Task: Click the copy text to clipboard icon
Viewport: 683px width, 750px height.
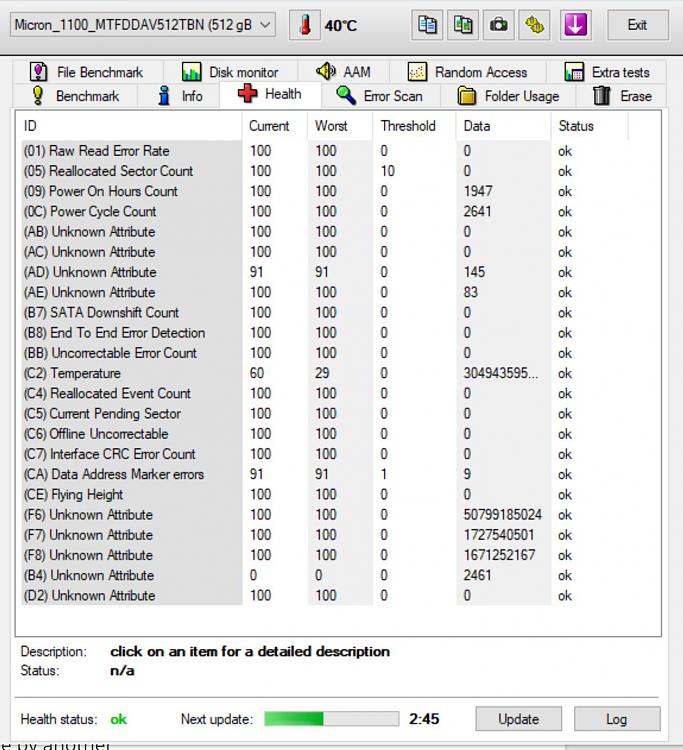Action: tap(427, 25)
